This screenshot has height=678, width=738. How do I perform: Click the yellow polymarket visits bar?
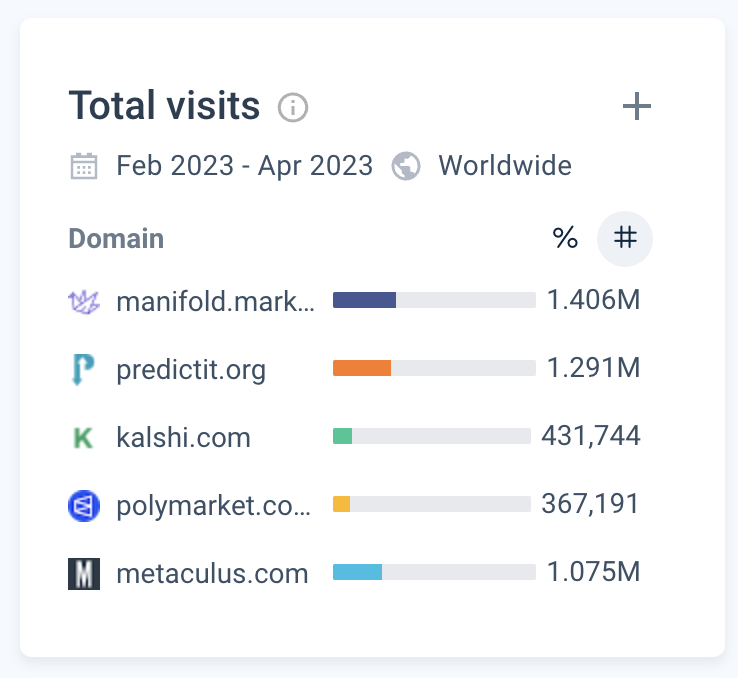click(x=342, y=504)
